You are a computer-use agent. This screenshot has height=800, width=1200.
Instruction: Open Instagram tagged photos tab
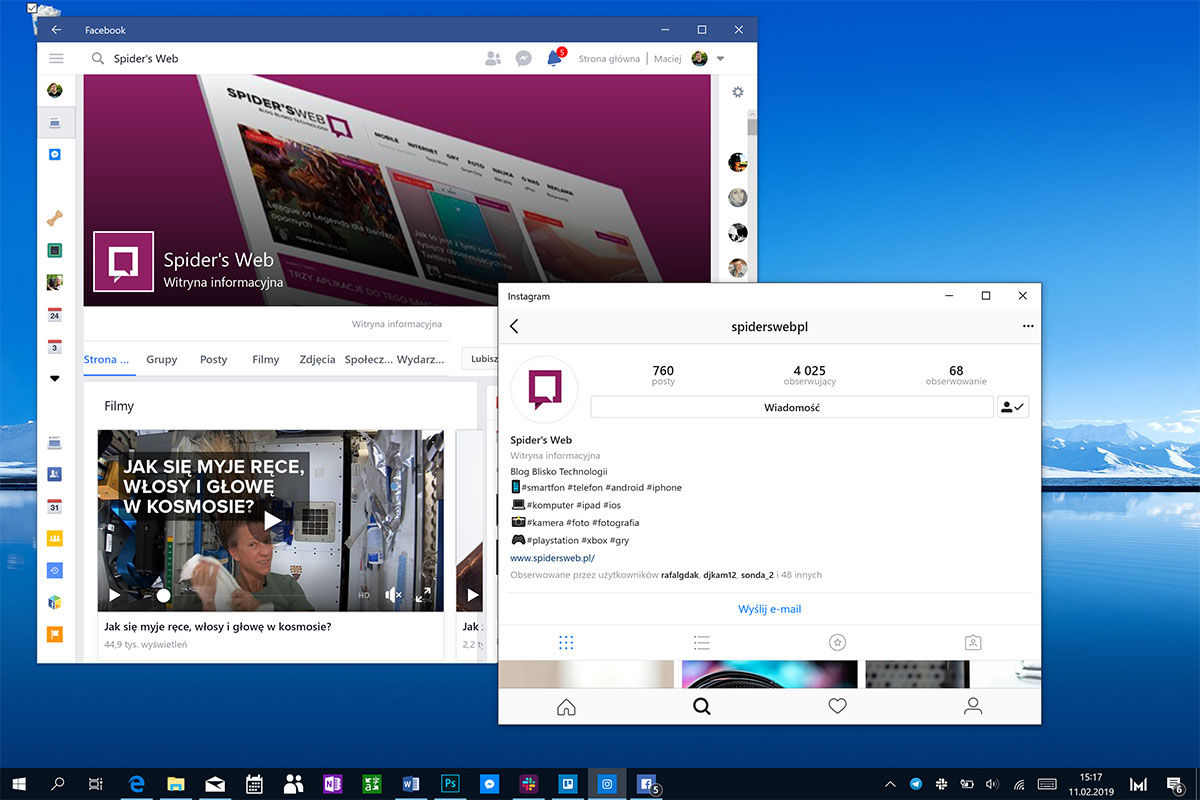973,642
